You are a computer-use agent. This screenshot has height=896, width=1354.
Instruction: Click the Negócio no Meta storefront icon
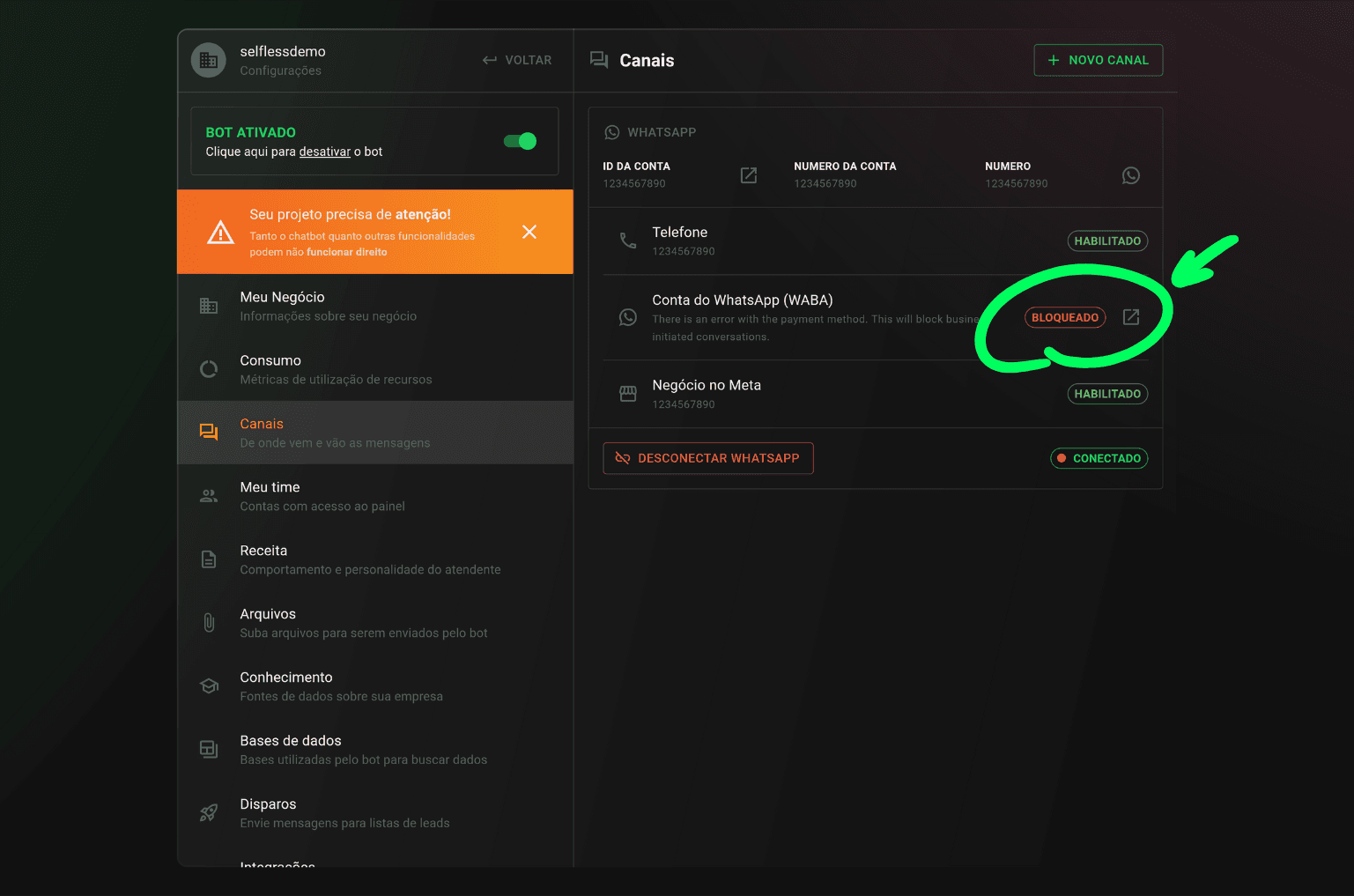click(x=628, y=394)
